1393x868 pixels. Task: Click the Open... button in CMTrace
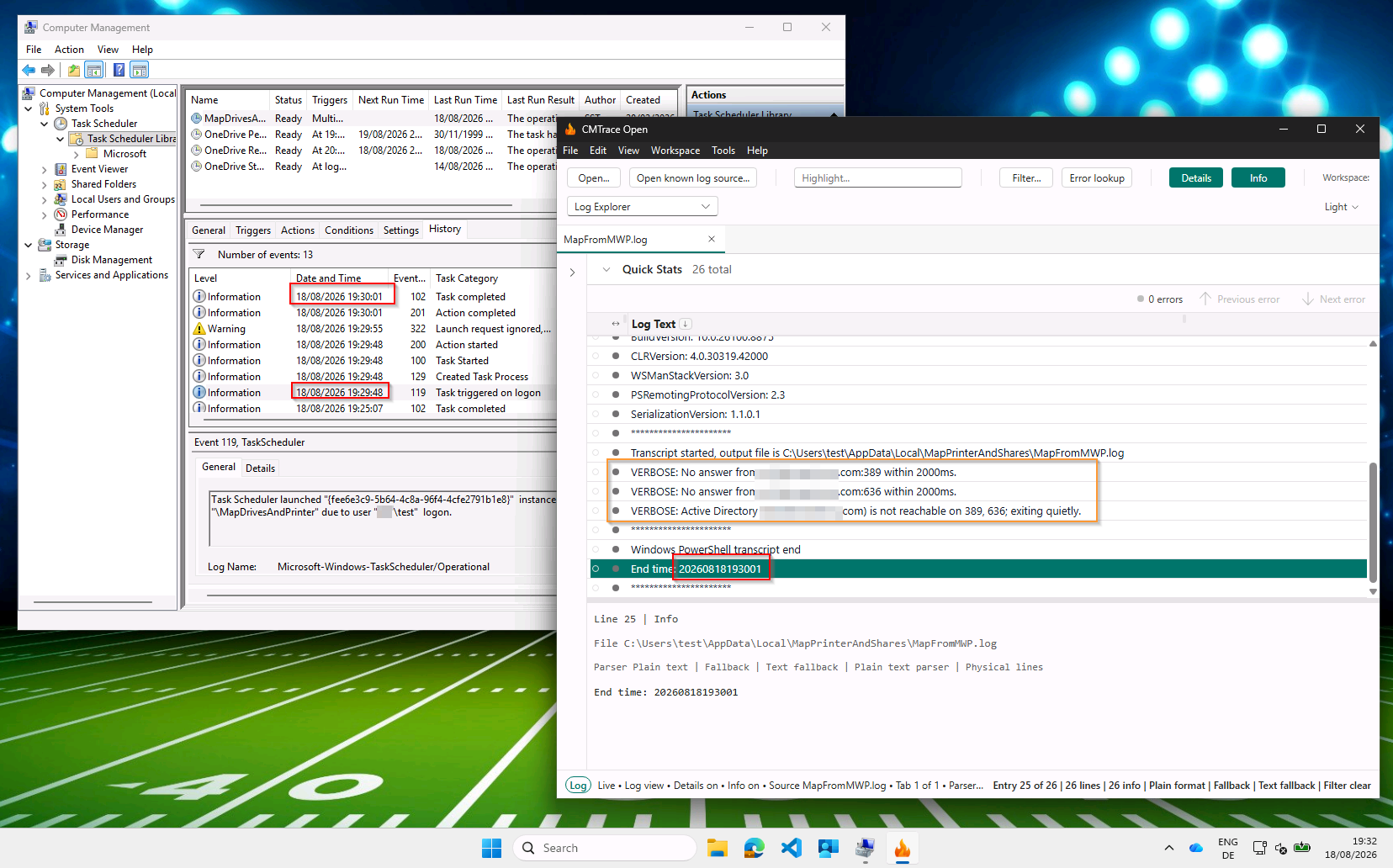594,177
